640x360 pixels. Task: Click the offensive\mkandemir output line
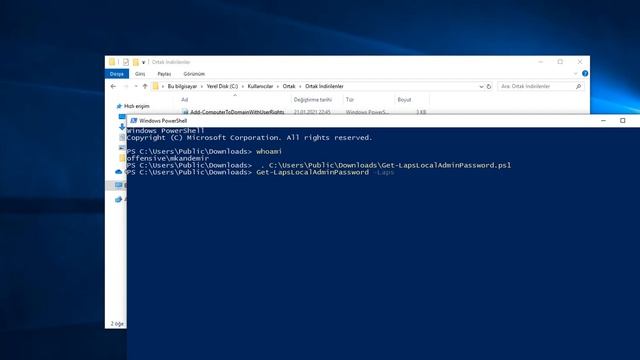pos(168,158)
